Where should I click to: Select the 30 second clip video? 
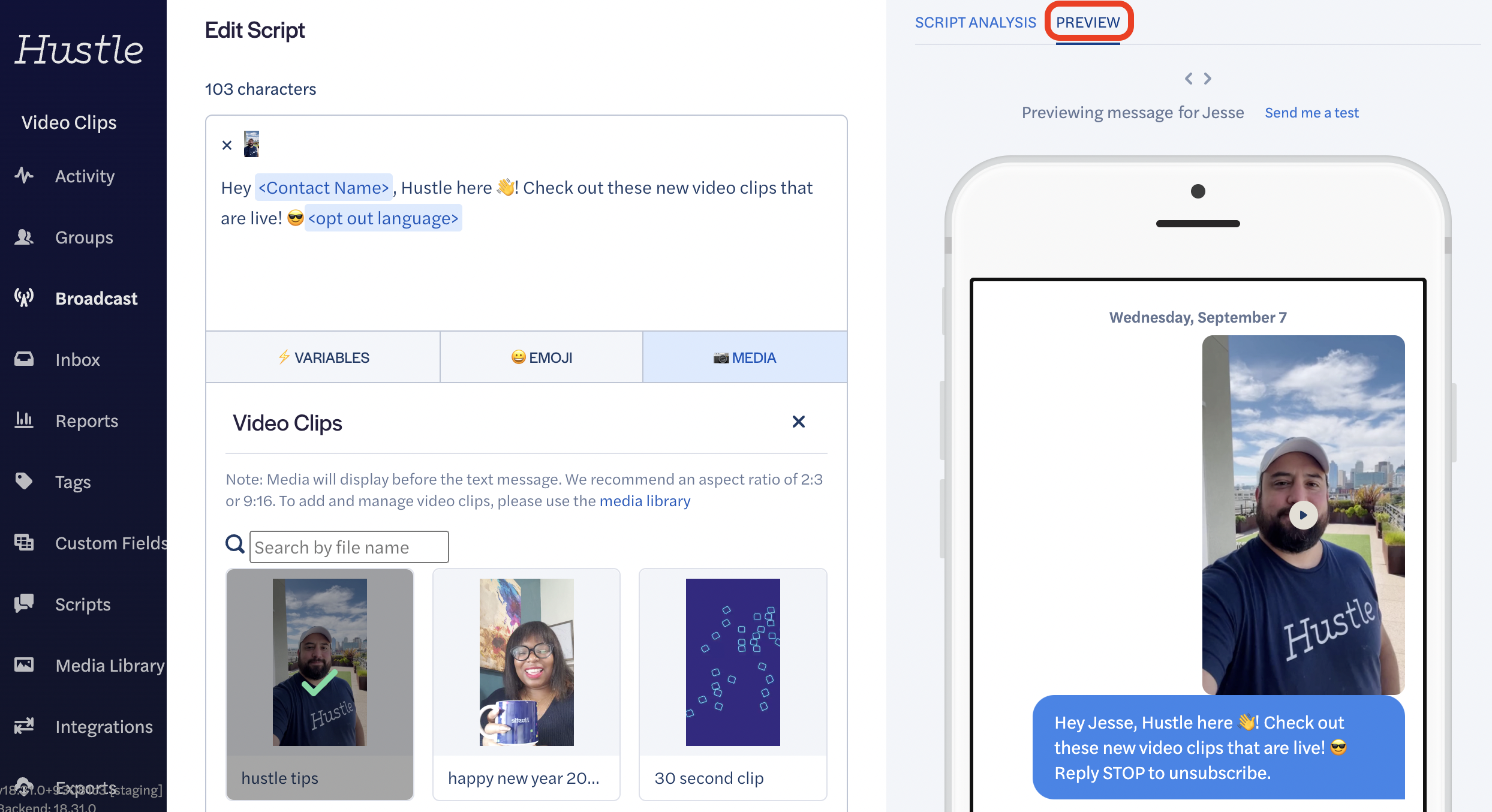click(x=733, y=684)
